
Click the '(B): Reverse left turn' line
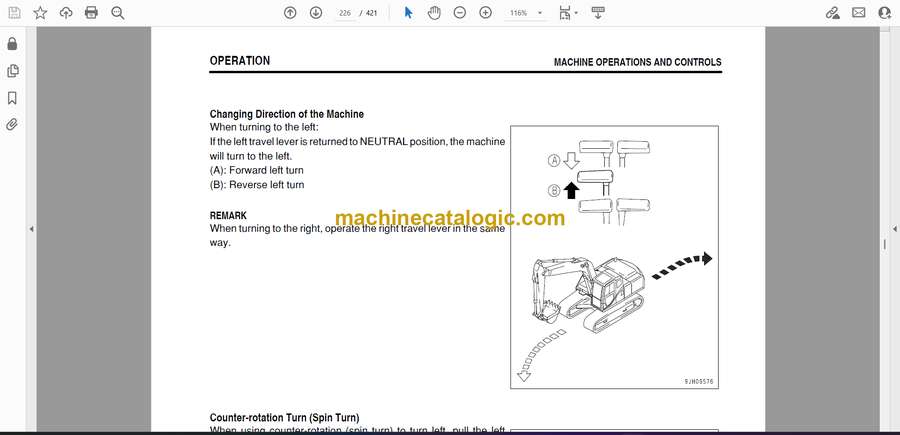pyautogui.click(x=257, y=185)
